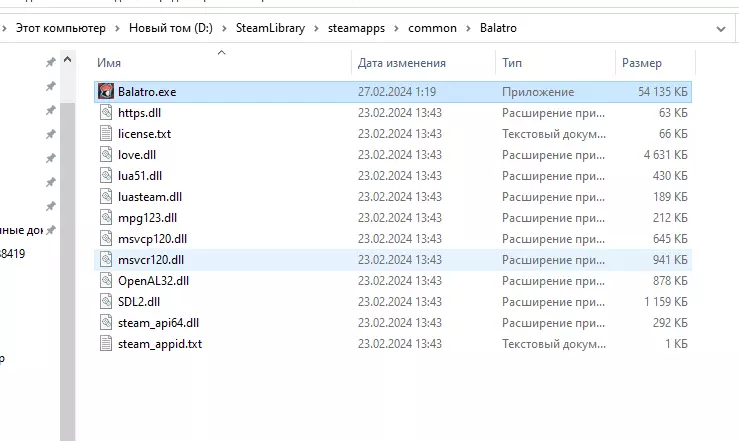The image size is (739, 441).
Task: Click the 1 159 КБ size value
Action: click(x=665, y=302)
